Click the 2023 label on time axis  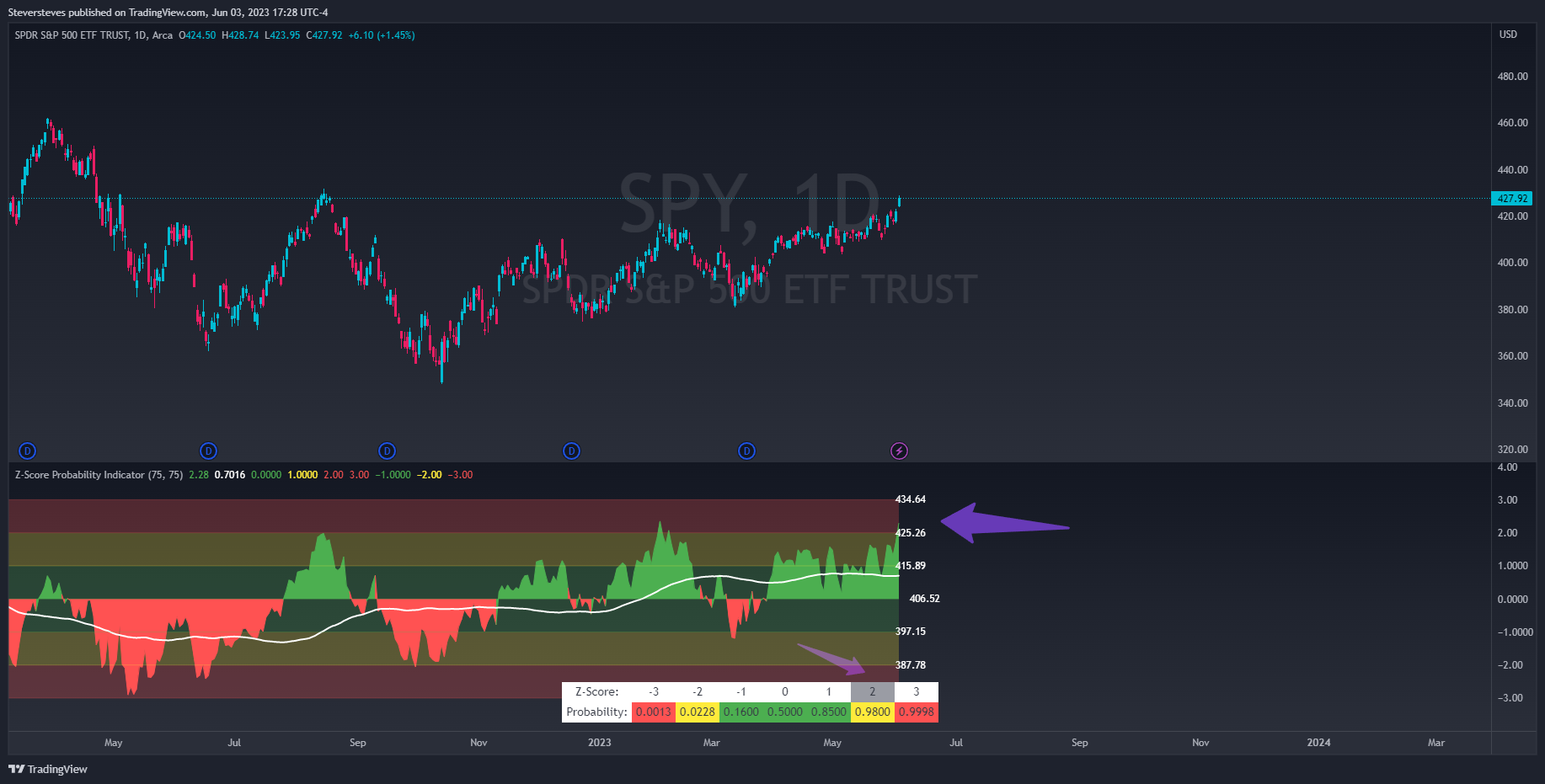pos(600,743)
